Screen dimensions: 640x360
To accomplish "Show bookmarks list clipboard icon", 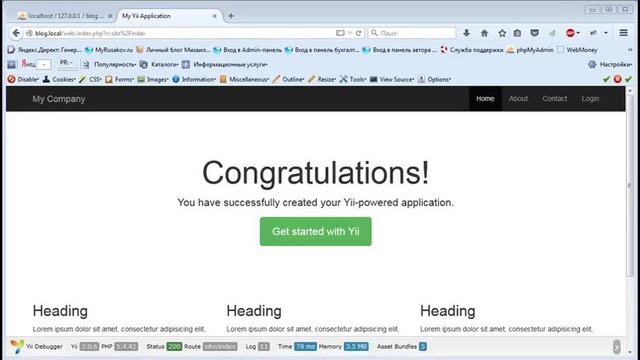I will coord(517,33).
